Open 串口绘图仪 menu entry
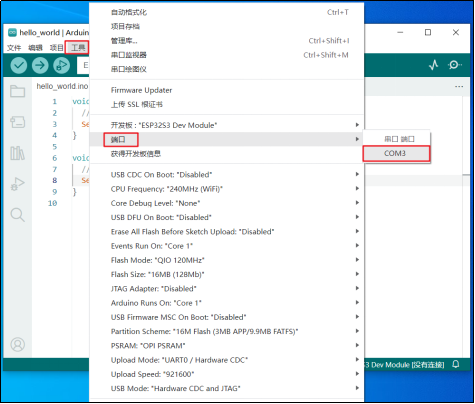 [227, 69]
